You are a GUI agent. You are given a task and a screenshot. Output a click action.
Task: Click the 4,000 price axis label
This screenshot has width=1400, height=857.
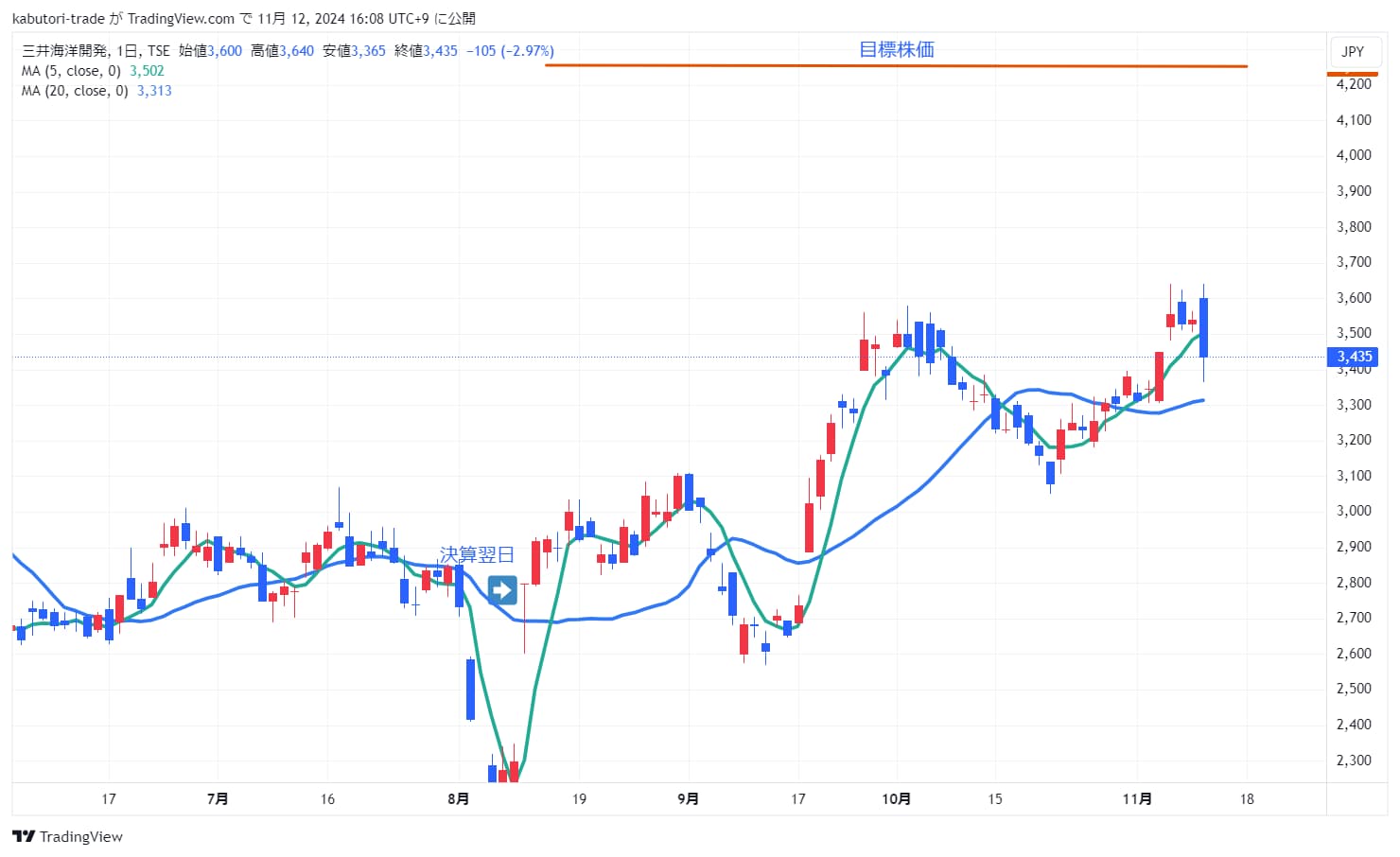(1354, 155)
